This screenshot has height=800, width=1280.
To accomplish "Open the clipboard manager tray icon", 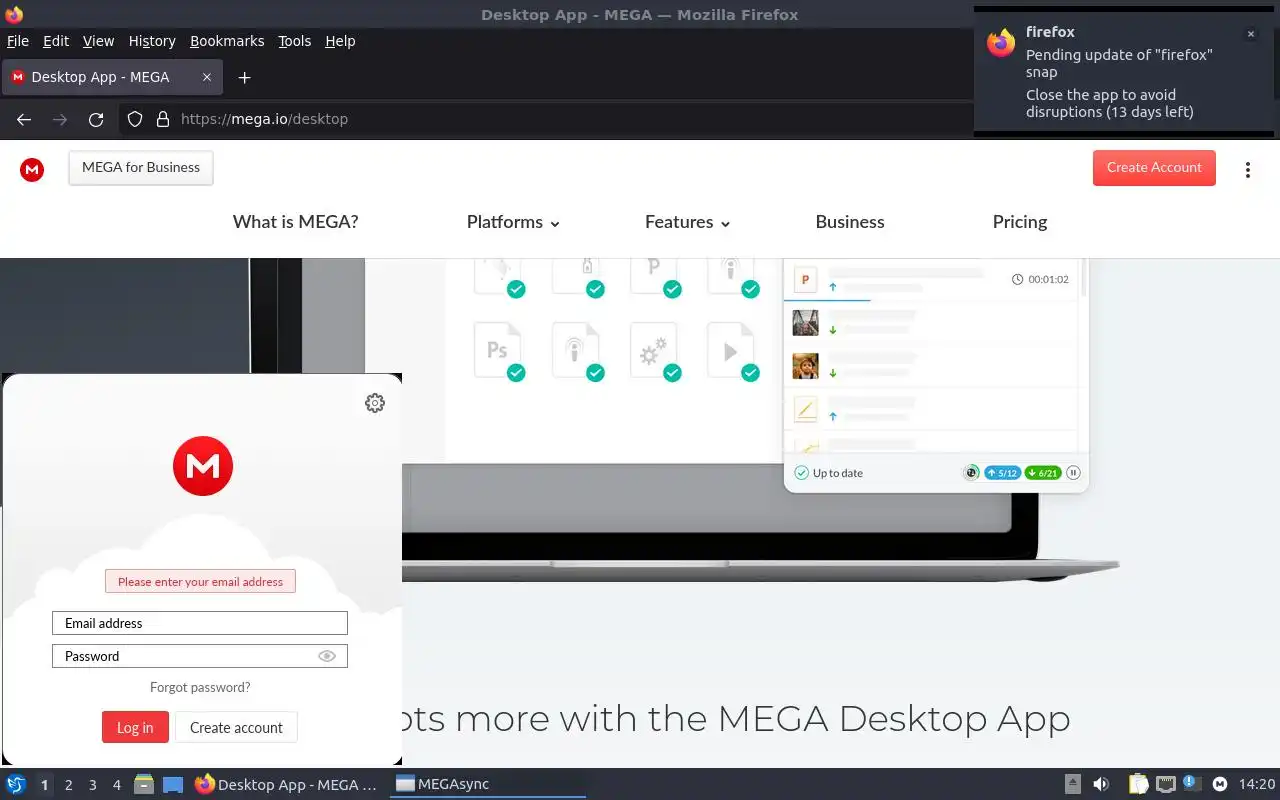I will [x=1138, y=784].
